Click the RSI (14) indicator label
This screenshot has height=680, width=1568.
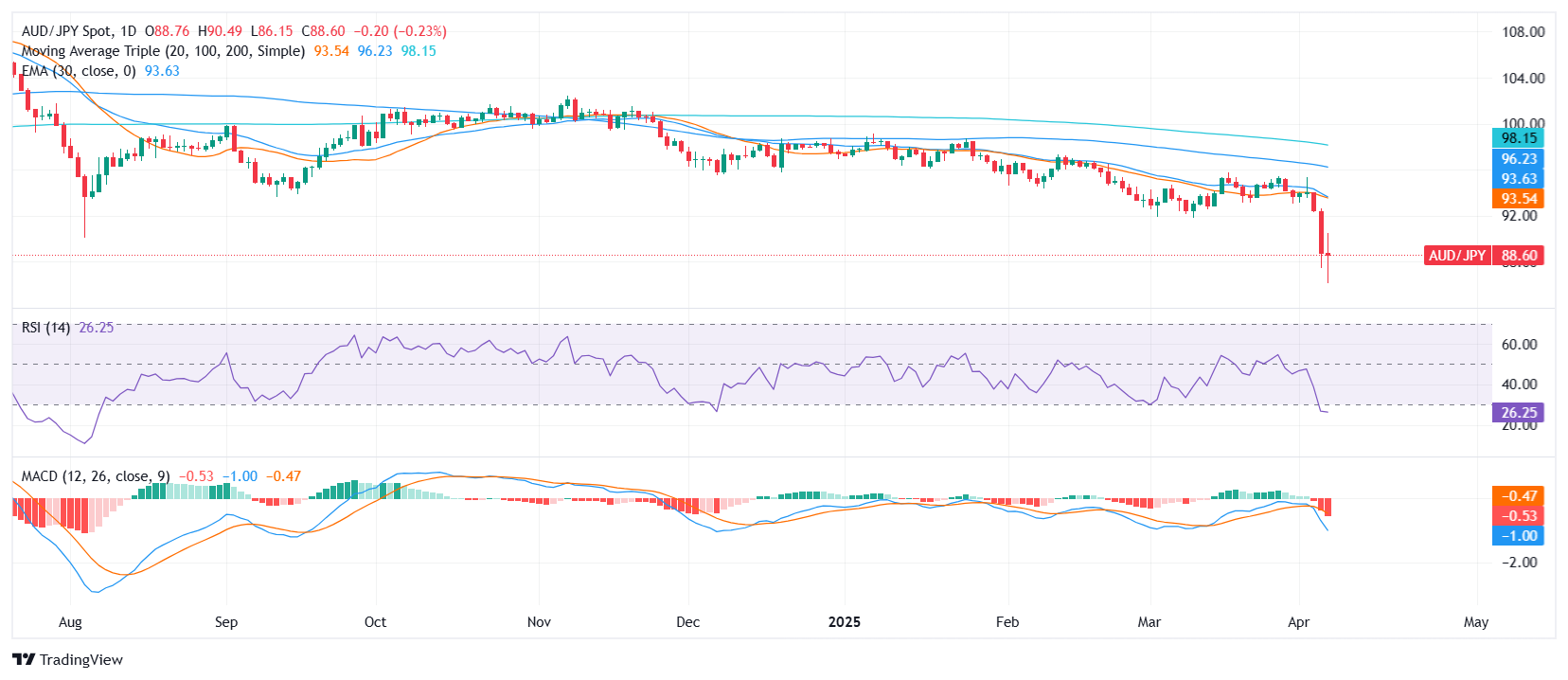click(45, 328)
